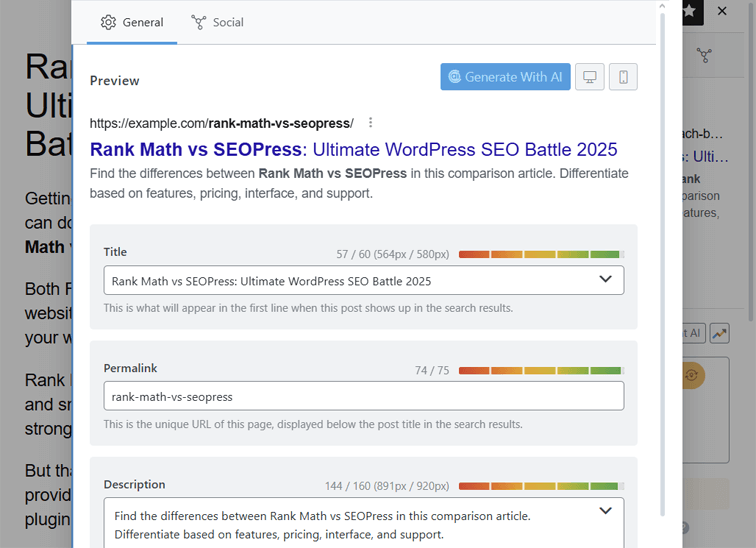The height and width of the screenshot is (548, 756).
Task: Click the Title field help text
Action: tap(308, 308)
